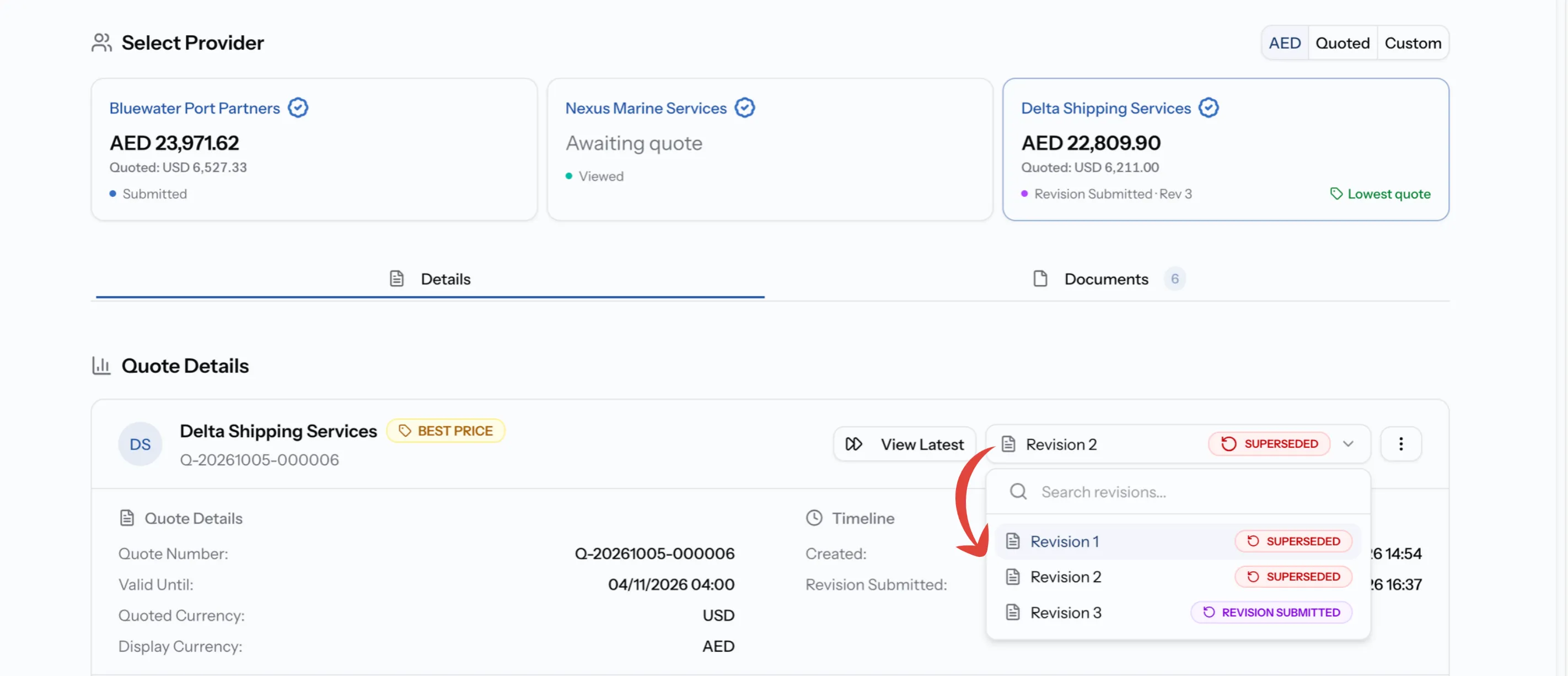
Task: Click verified badge next to Bluewater Port Partners
Action: 298,108
